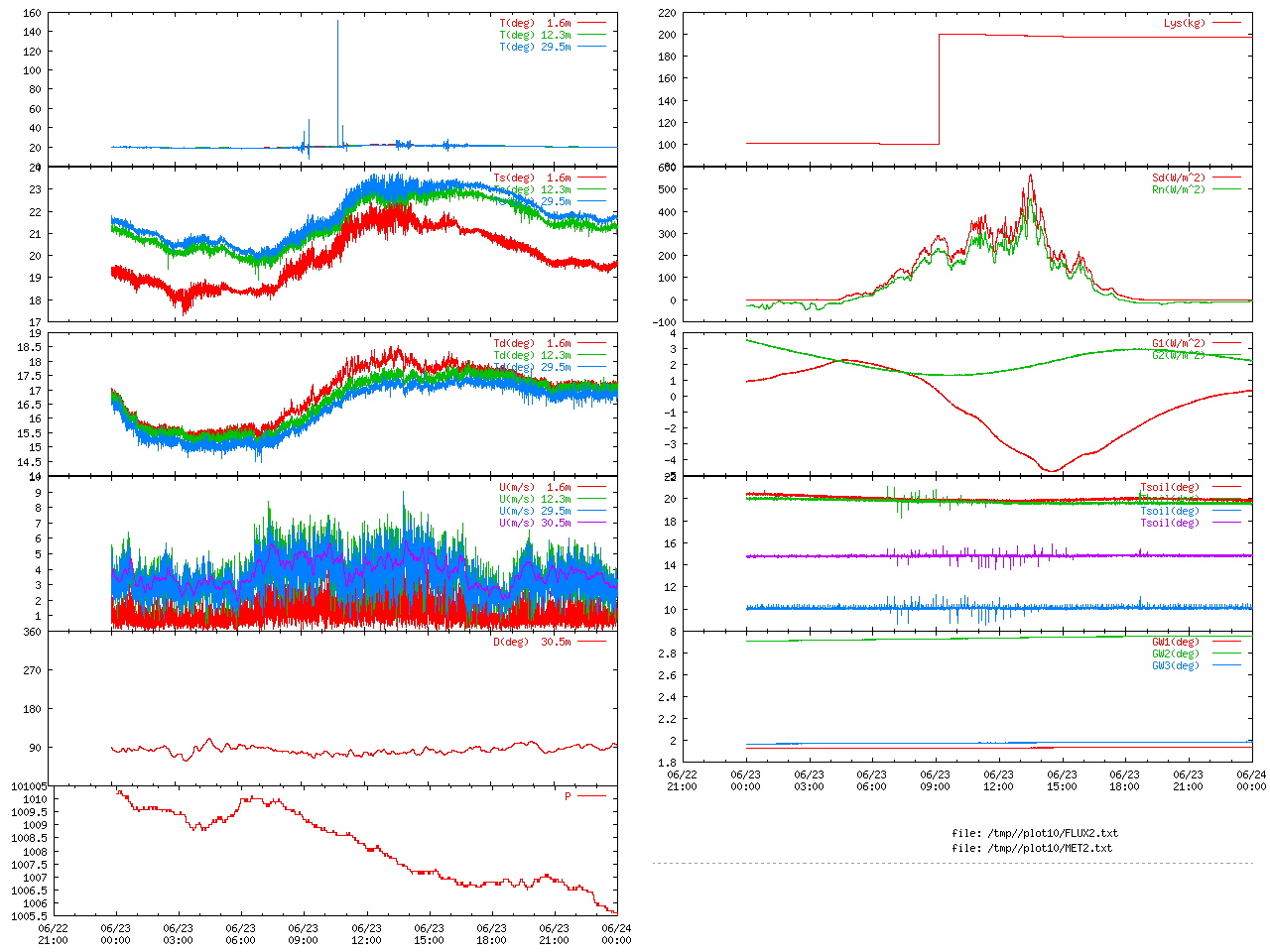Click the 'G1(W/m^2)' legend label
The height and width of the screenshot is (952, 1270).
[1179, 344]
